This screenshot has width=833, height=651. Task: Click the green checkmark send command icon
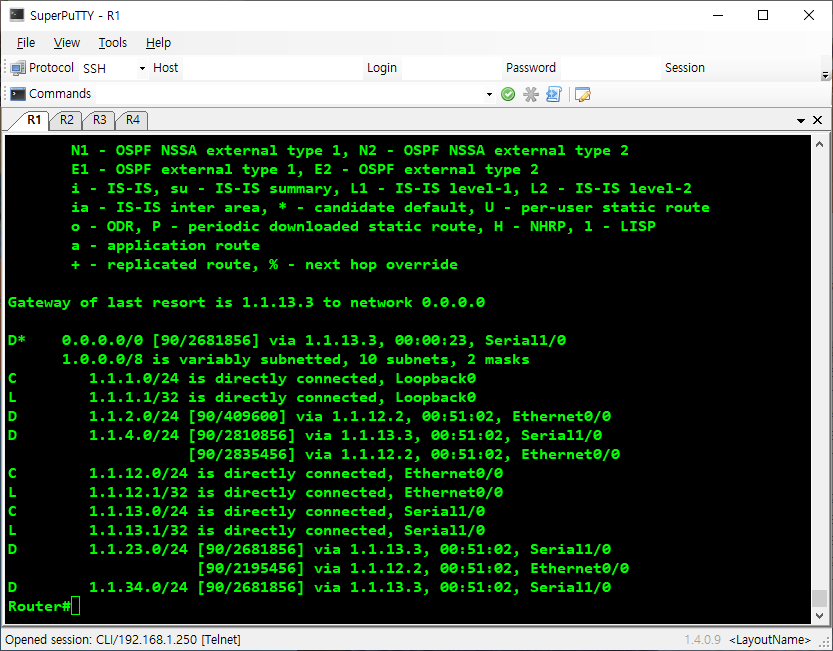point(508,95)
